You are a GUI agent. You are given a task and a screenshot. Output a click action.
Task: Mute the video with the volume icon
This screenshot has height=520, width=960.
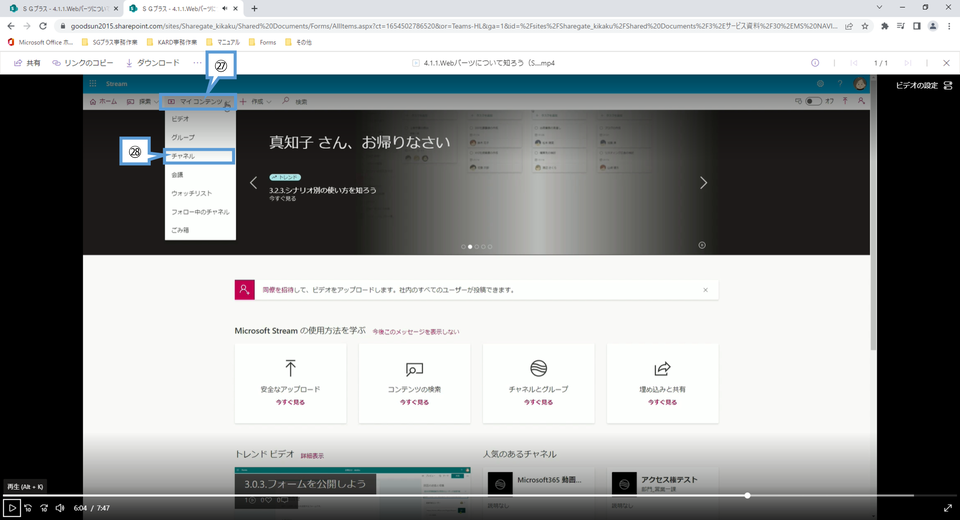coord(60,508)
